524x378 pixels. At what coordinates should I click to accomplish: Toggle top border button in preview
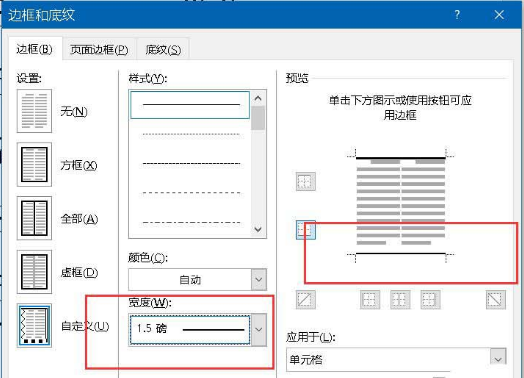[x=305, y=181]
